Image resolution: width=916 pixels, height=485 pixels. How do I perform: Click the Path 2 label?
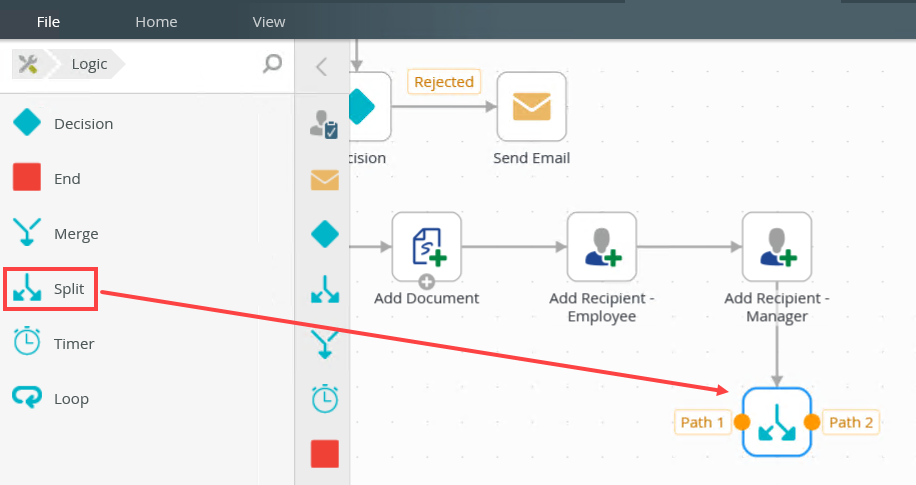[x=851, y=422]
